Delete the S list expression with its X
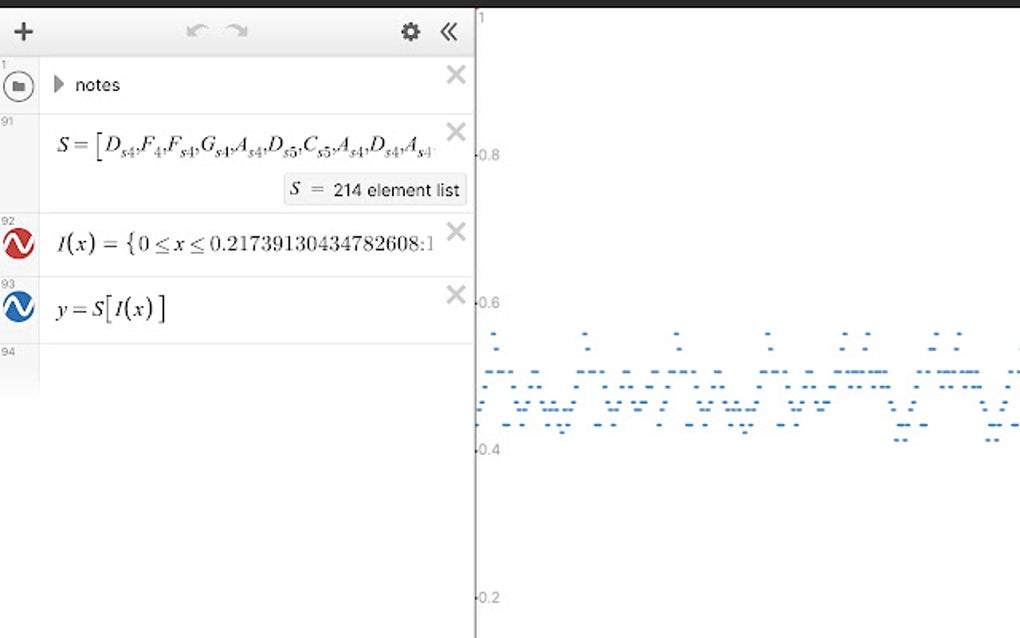This screenshot has height=638, width=1020. (456, 132)
